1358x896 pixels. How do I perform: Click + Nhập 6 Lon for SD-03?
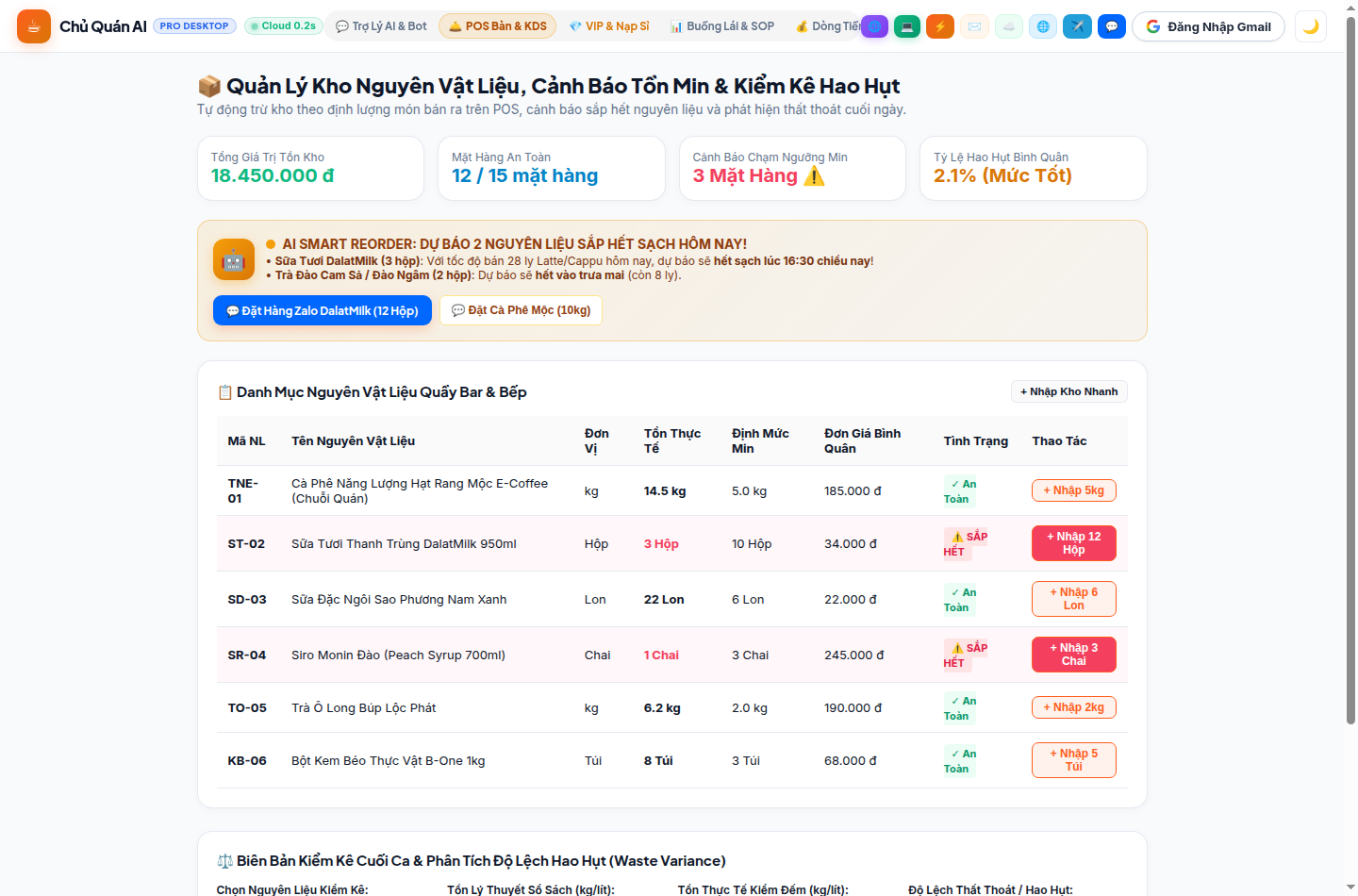[1074, 599]
